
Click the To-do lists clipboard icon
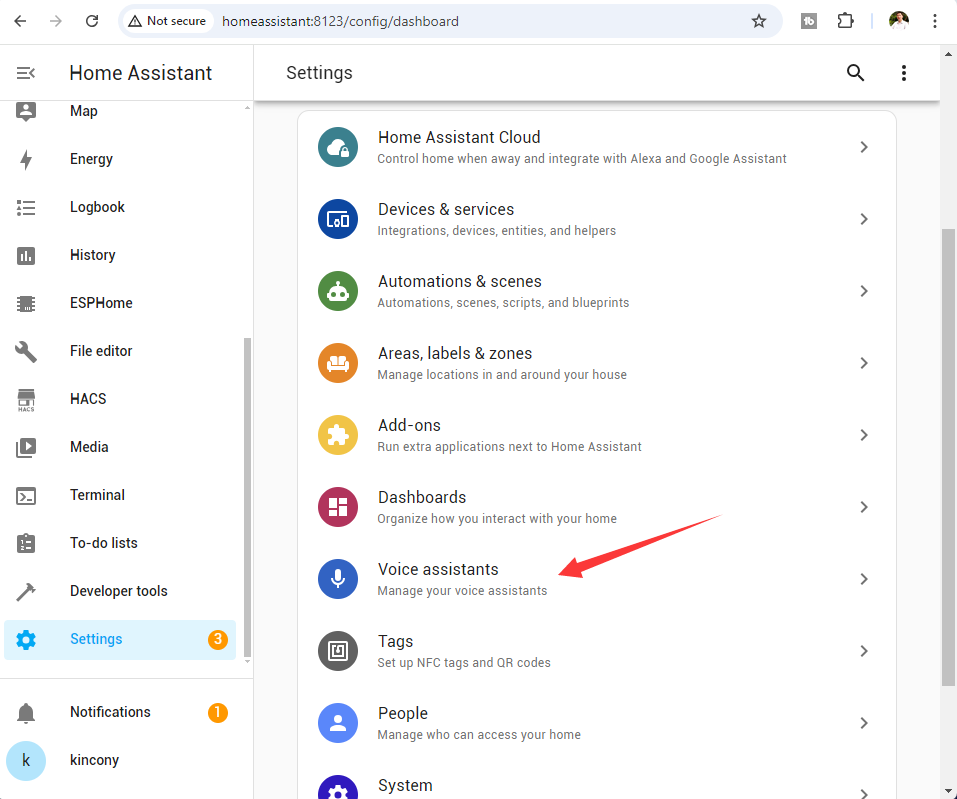click(x=26, y=543)
